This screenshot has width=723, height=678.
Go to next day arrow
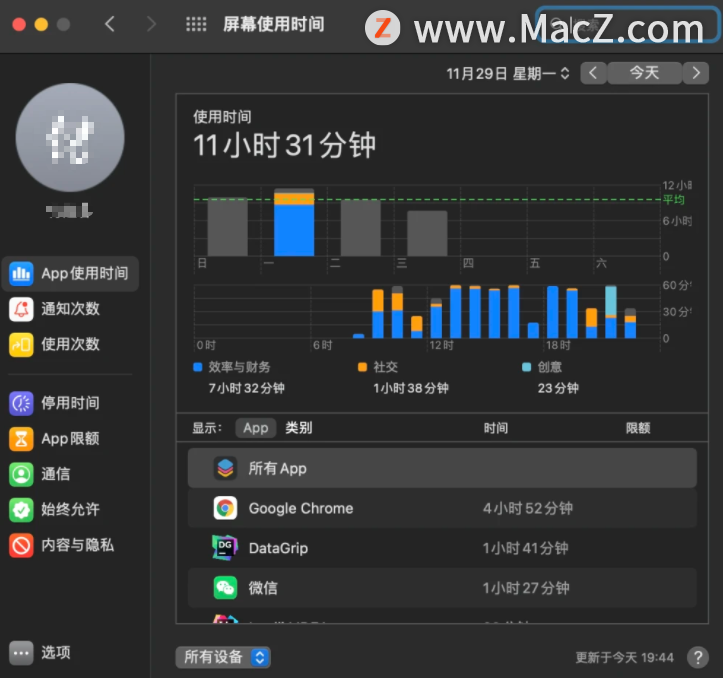[696, 73]
